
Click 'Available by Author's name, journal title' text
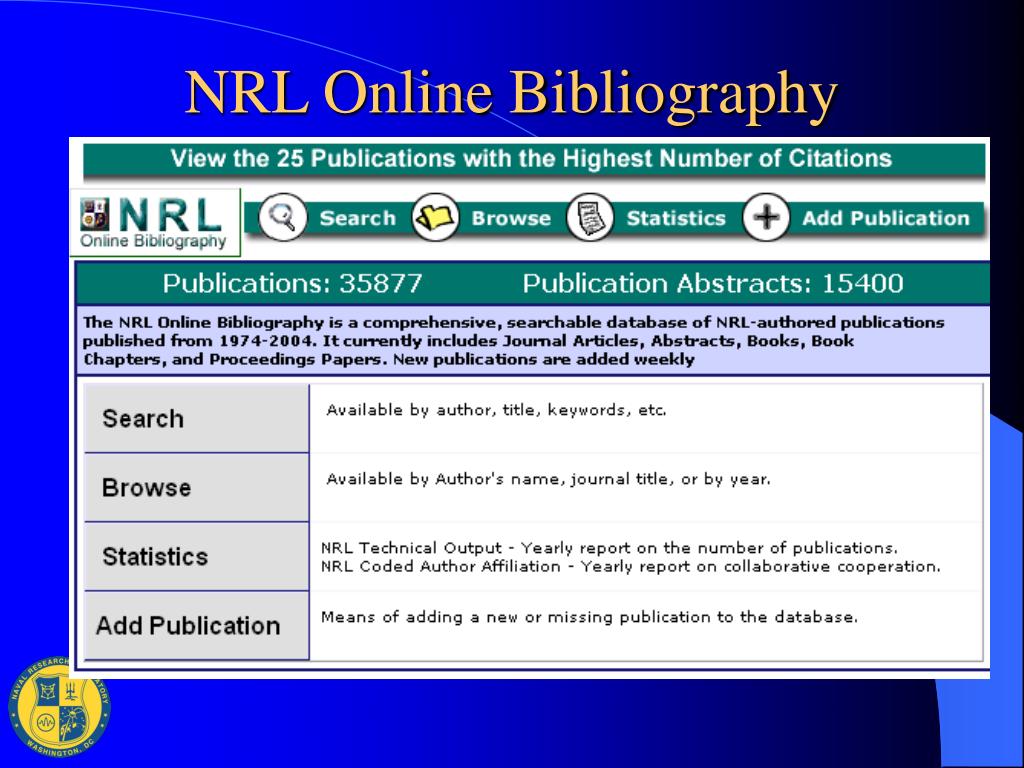pos(549,479)
